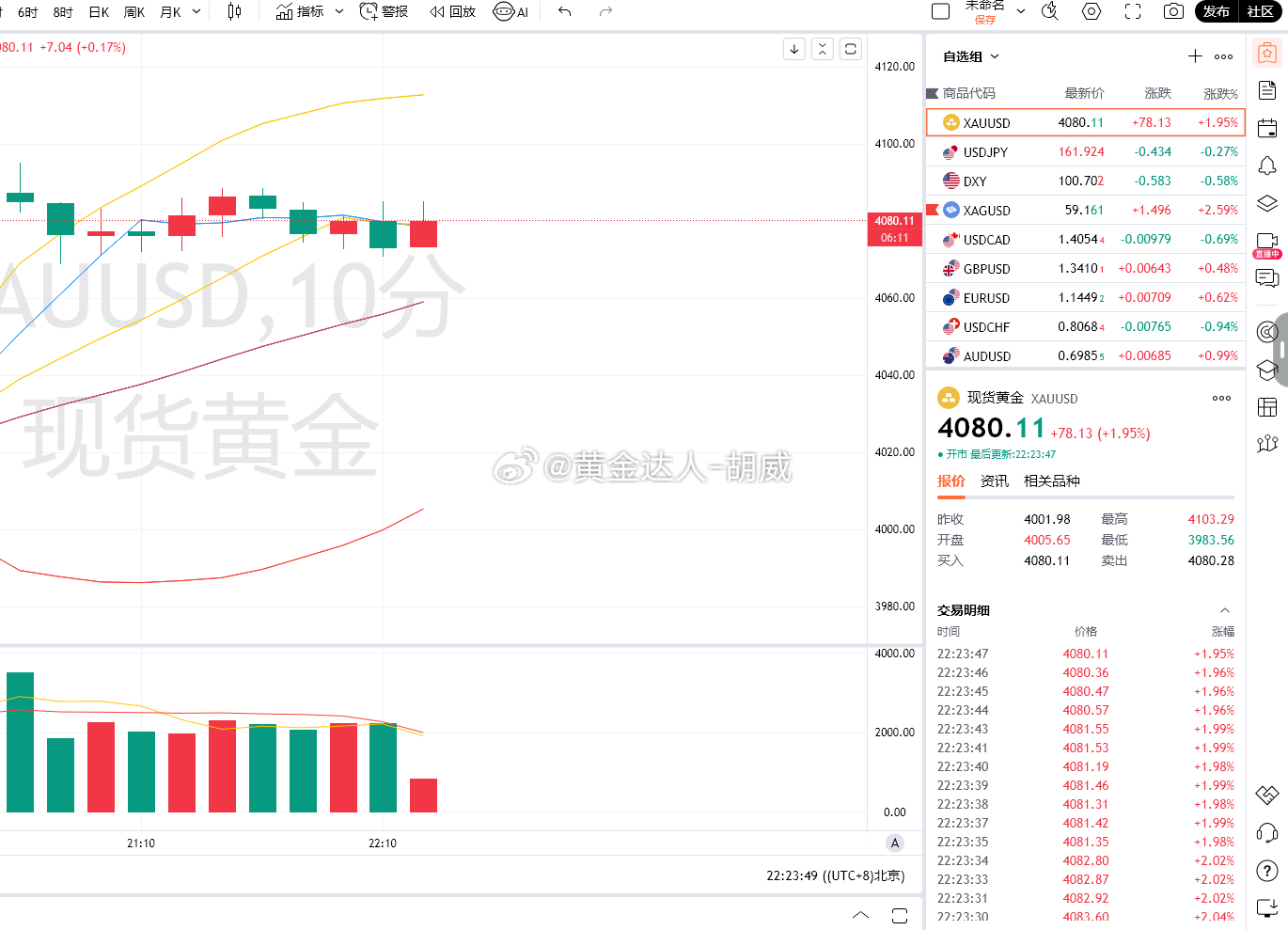Open the education graduation cap icon

click(x=1267, y=370)
